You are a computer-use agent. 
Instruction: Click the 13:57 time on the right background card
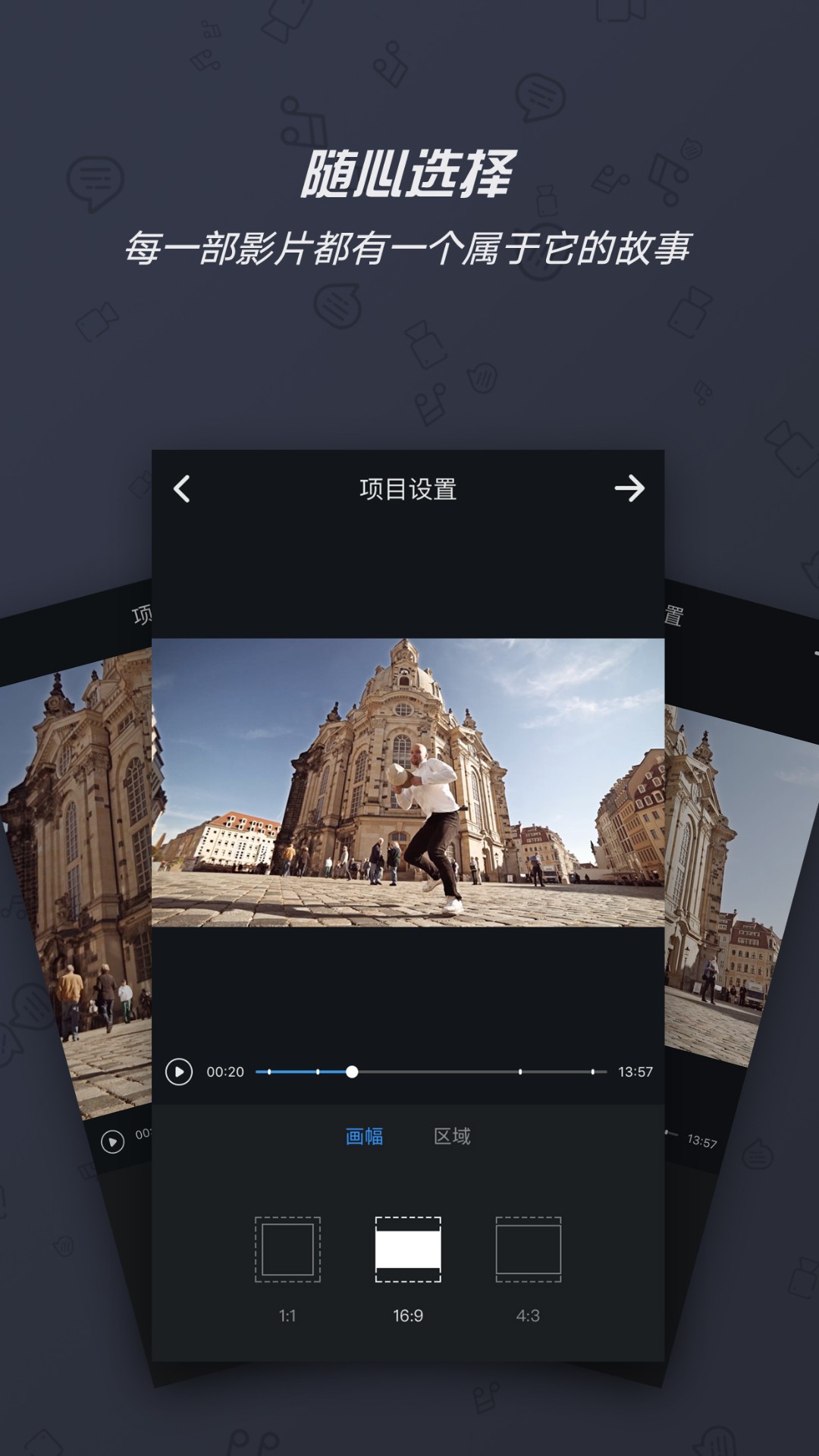[701, 1141]
